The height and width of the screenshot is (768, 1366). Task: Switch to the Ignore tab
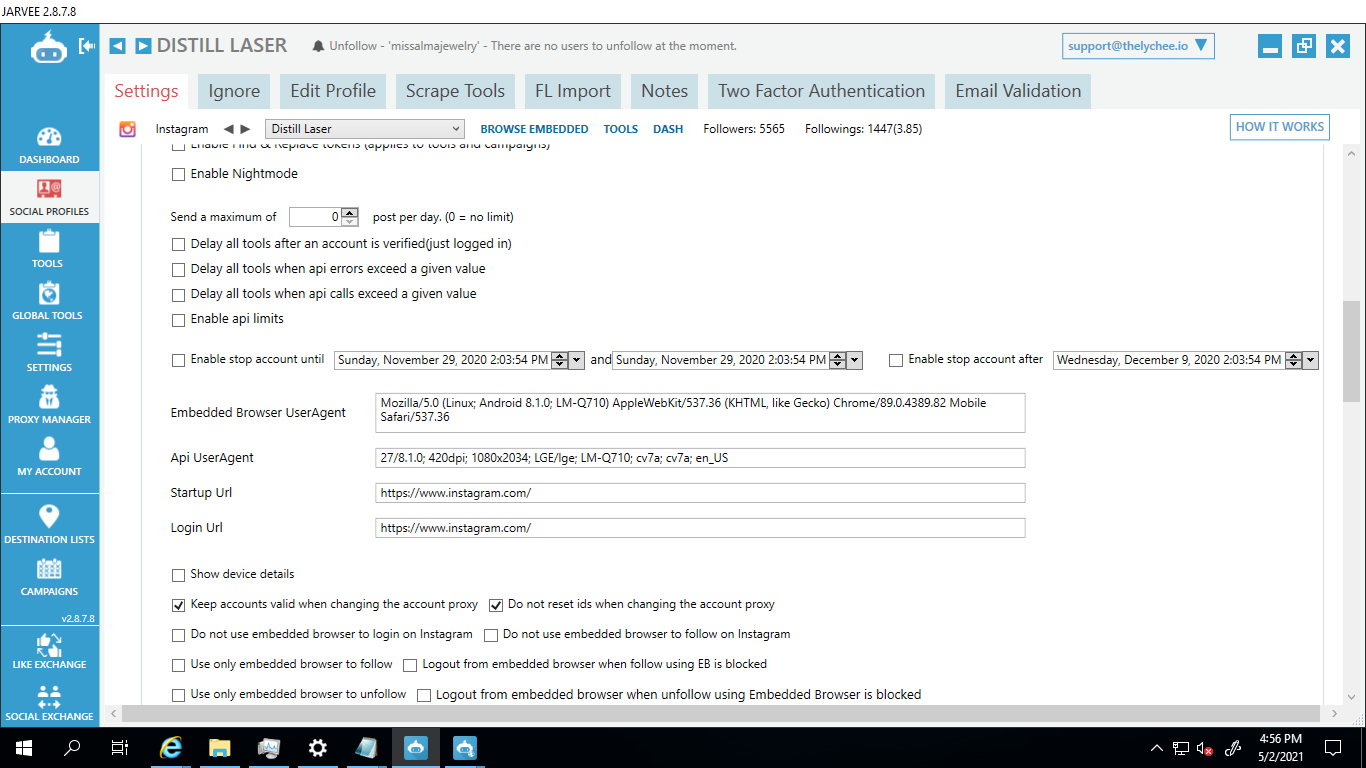coord(234,91)
